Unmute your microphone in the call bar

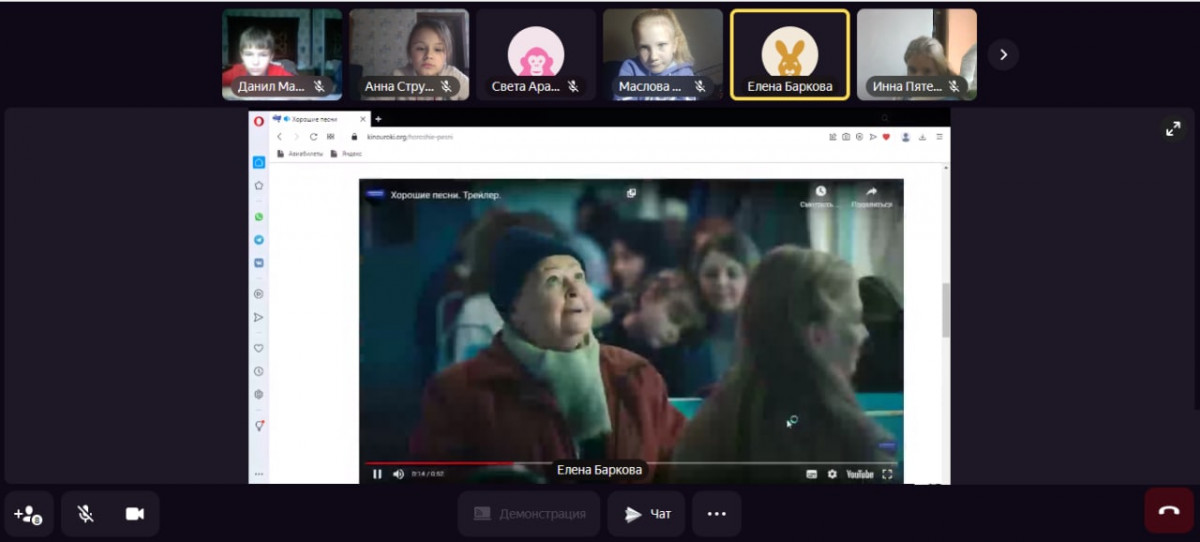pos(86,514)
